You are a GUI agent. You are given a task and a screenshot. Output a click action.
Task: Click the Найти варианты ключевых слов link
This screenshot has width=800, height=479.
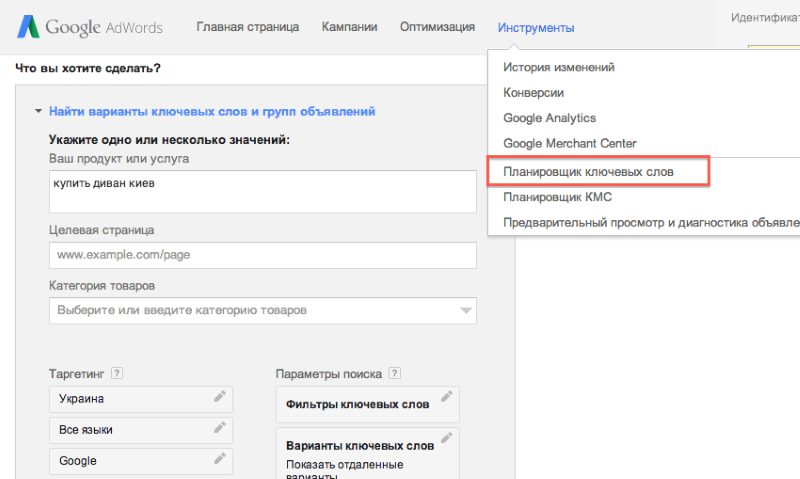pyautogui.click(x=212, y=111)
